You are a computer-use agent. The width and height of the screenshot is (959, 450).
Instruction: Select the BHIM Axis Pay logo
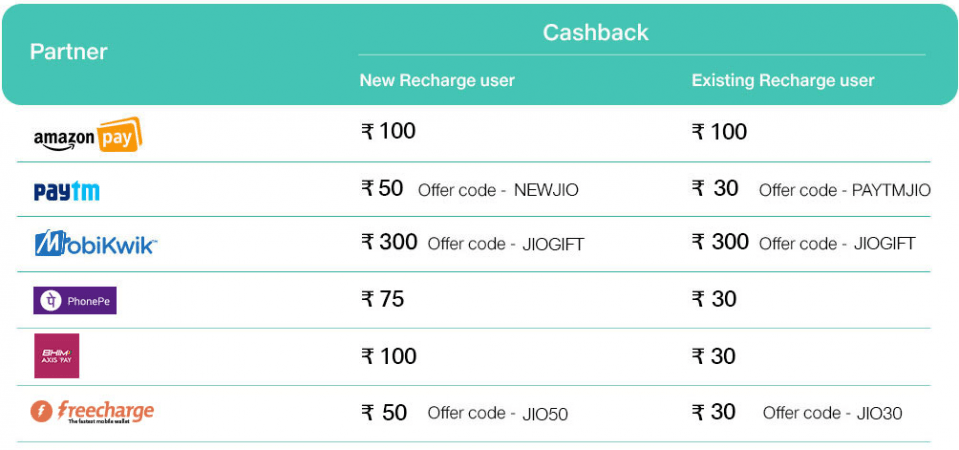pos(57,356)
